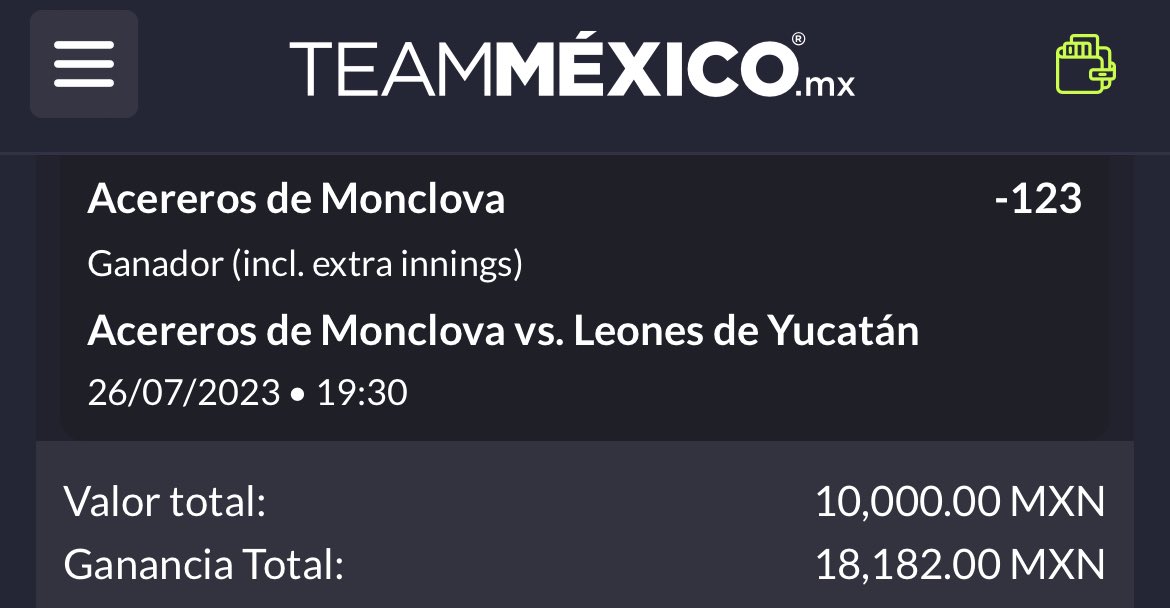
Task: Click the bet selection card background
Action: (x=584, y=297)
